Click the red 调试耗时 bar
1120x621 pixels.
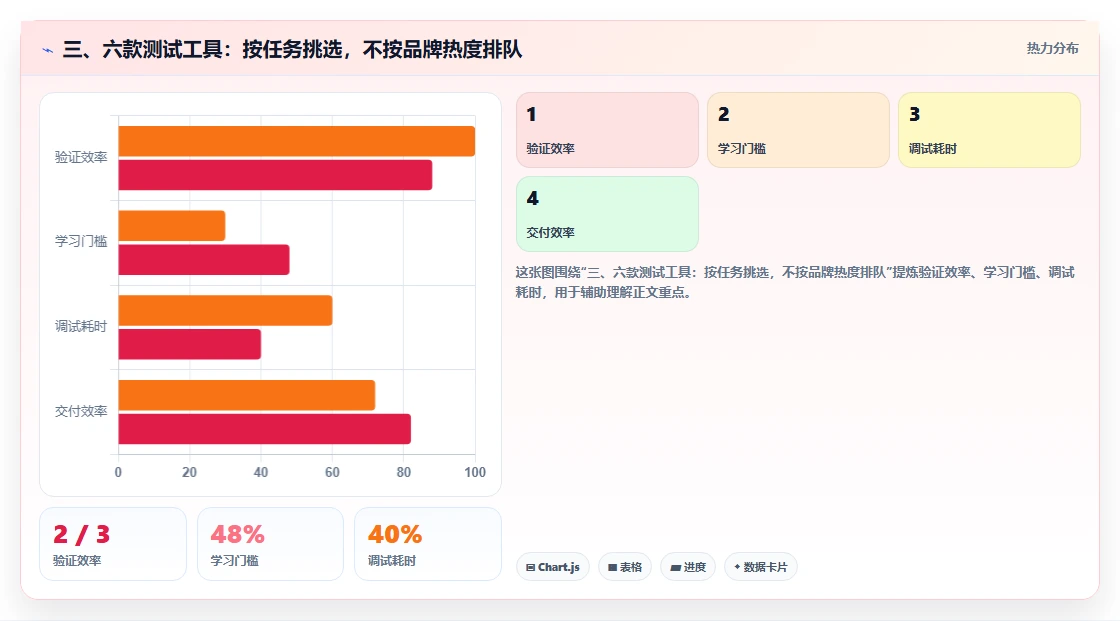[189, 344]
